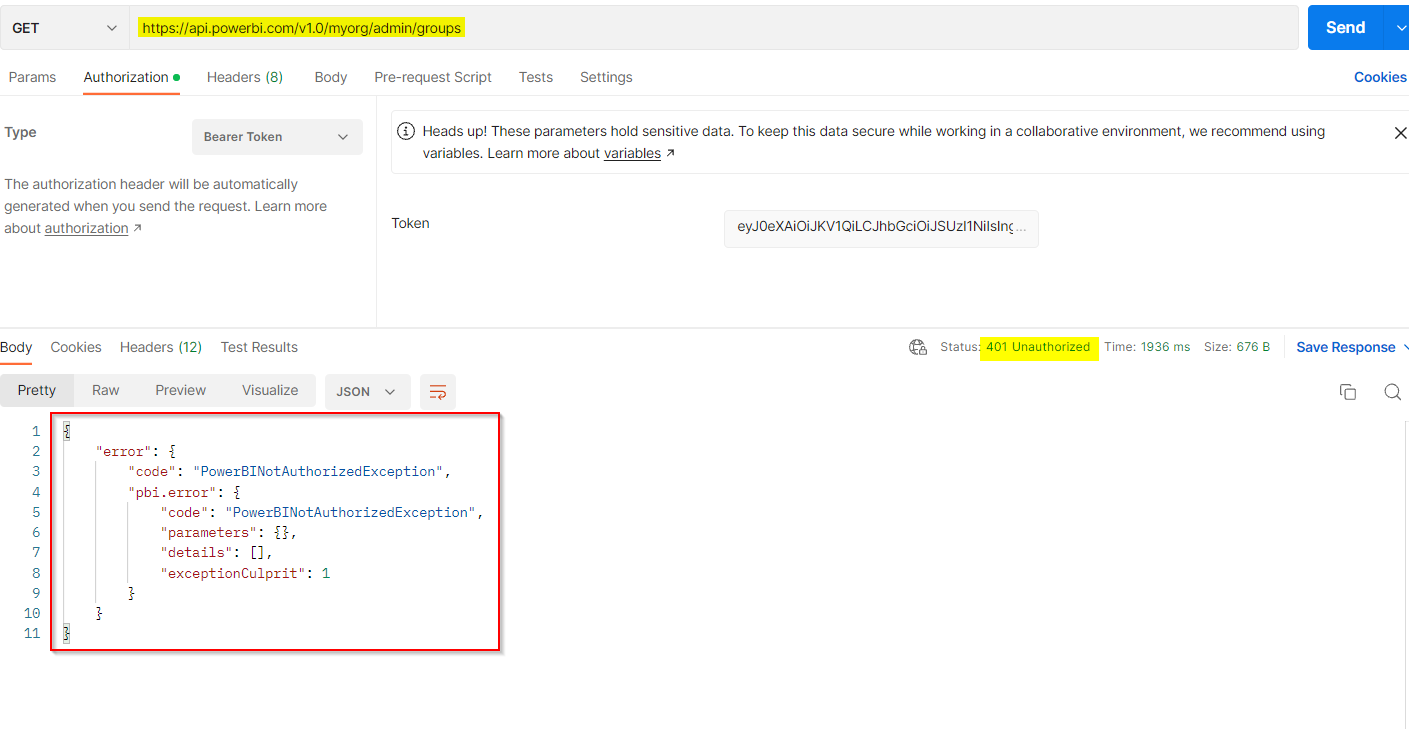The height and width of the screenshot is (729, 1409).
Task: Open the JSON format dropdown
Action: 367,392
